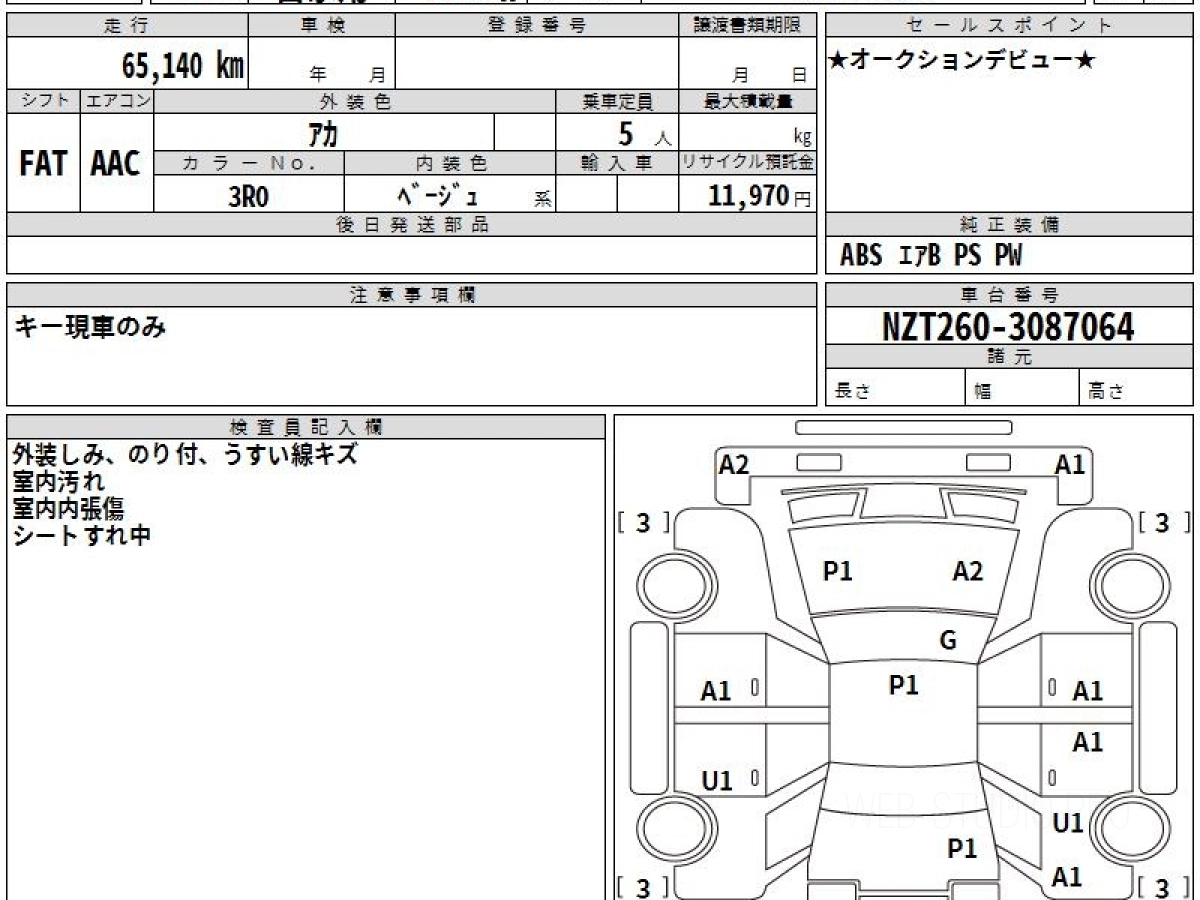Select the equipment line ABS エアB PS PW
Image resolution: width=1200 pixels, height=900 pixels.
(931, 256)
